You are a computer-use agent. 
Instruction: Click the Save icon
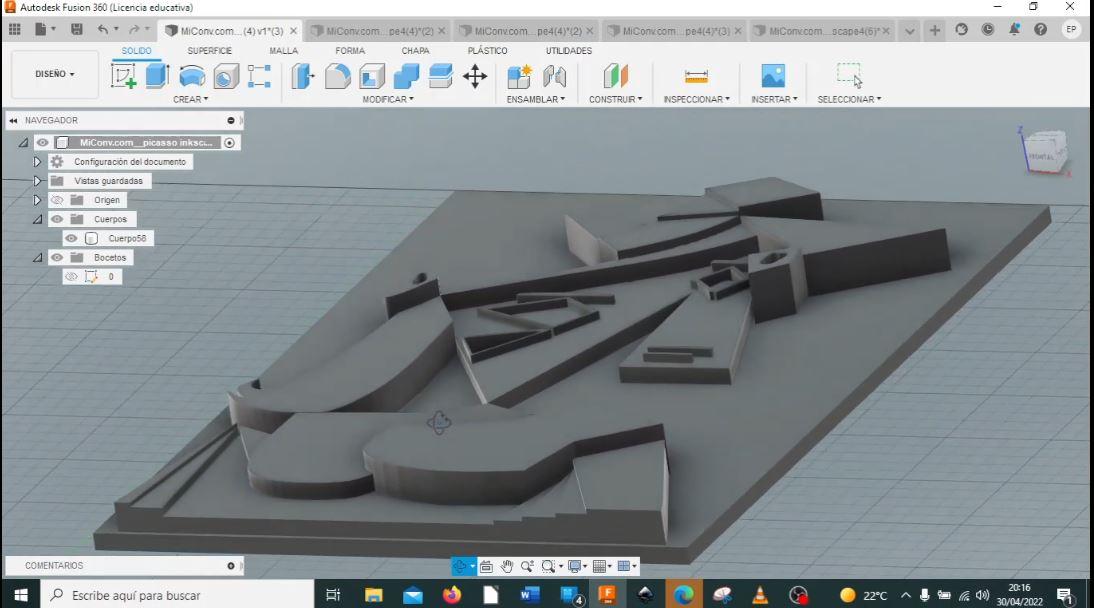coord(77,29)
